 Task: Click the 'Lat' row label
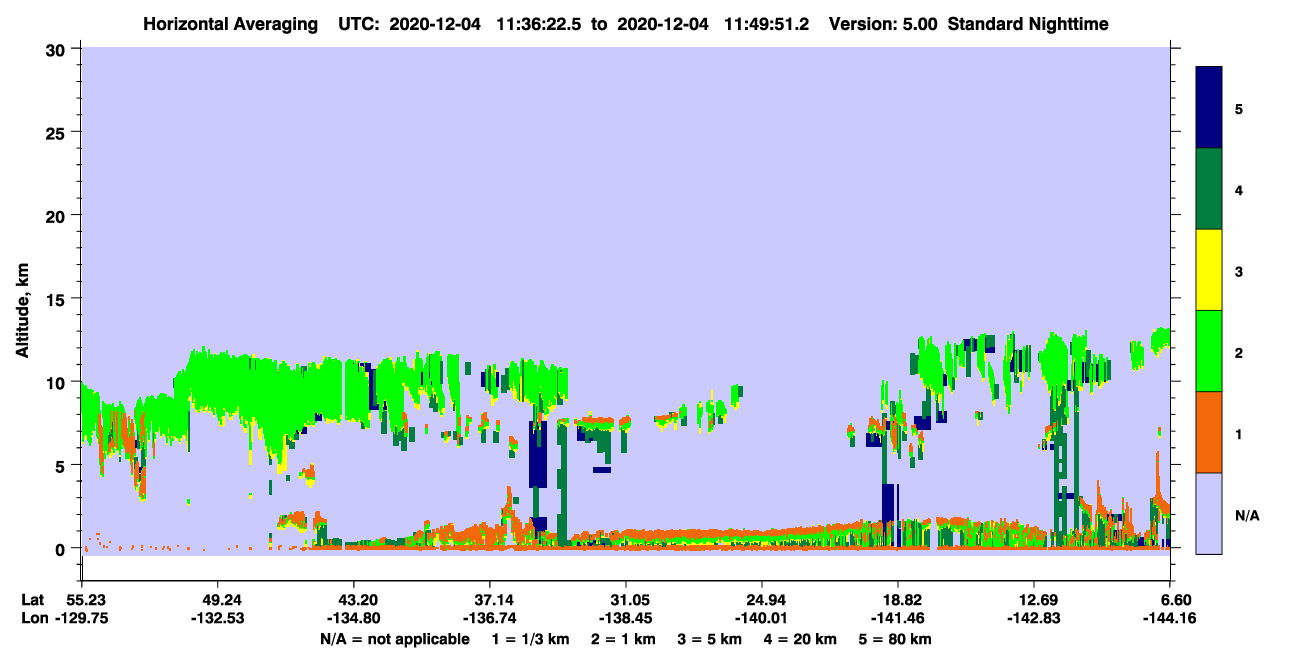coord(32,600)
